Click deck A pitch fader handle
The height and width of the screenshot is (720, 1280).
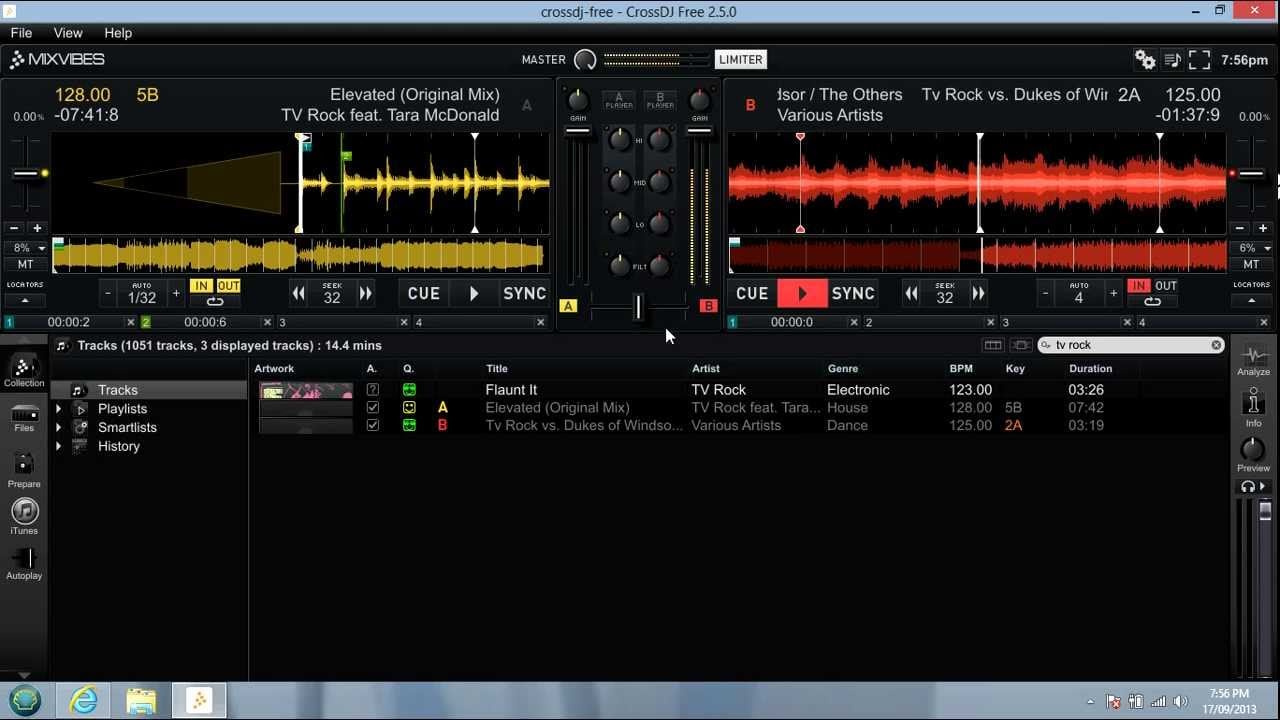coord(26,174)
